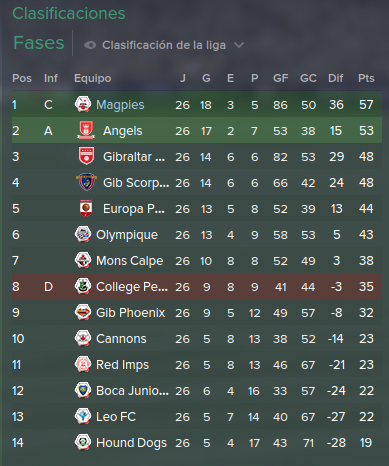The image size is (389, 466).
Task: Select the Gib Phoenix club crest
Action: tap(83, 312)
